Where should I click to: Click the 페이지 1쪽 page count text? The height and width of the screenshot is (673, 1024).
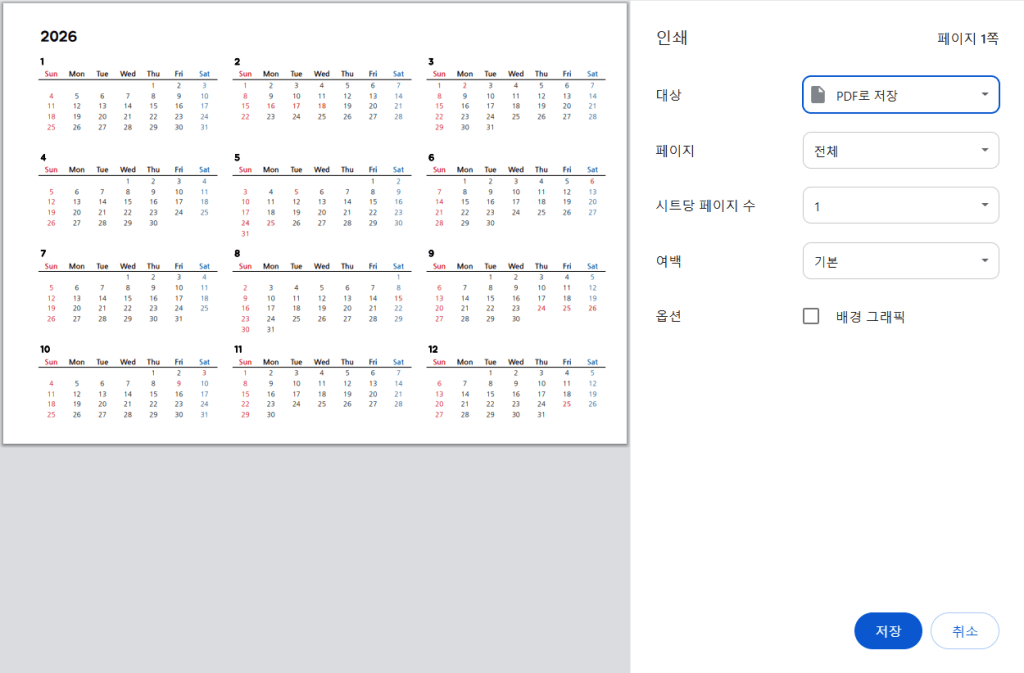(967, 39)
